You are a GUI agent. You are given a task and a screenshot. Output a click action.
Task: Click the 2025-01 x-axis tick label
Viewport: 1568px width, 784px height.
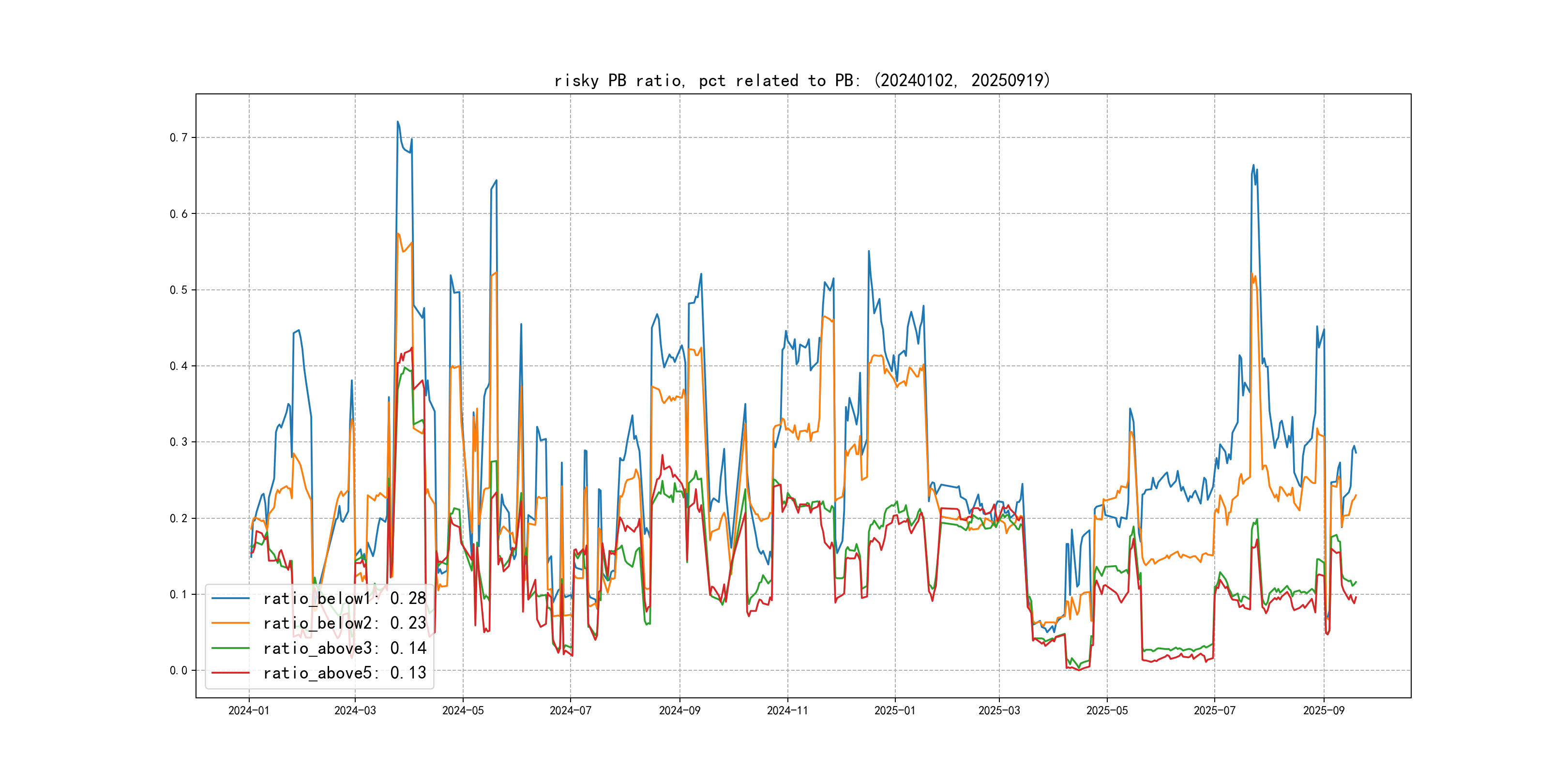[895, 710]
